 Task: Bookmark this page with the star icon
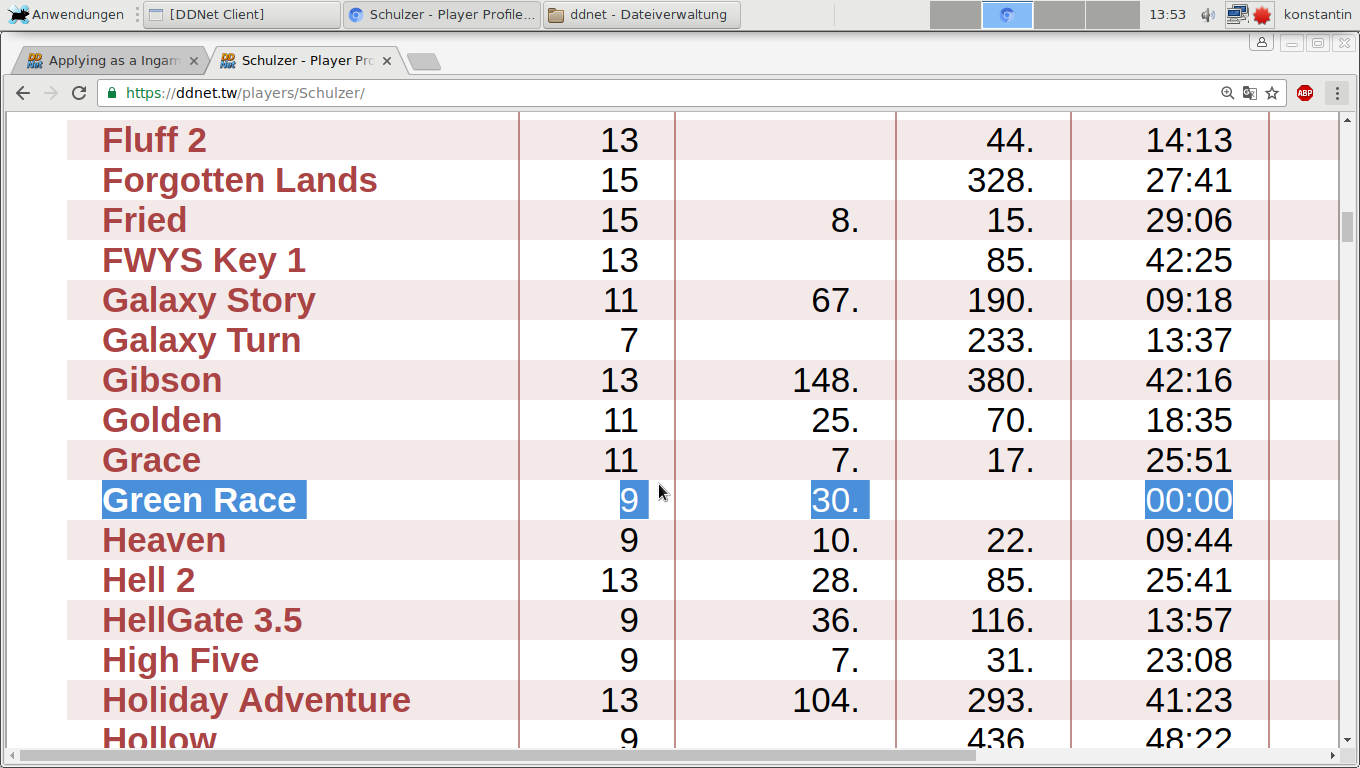1272,93
